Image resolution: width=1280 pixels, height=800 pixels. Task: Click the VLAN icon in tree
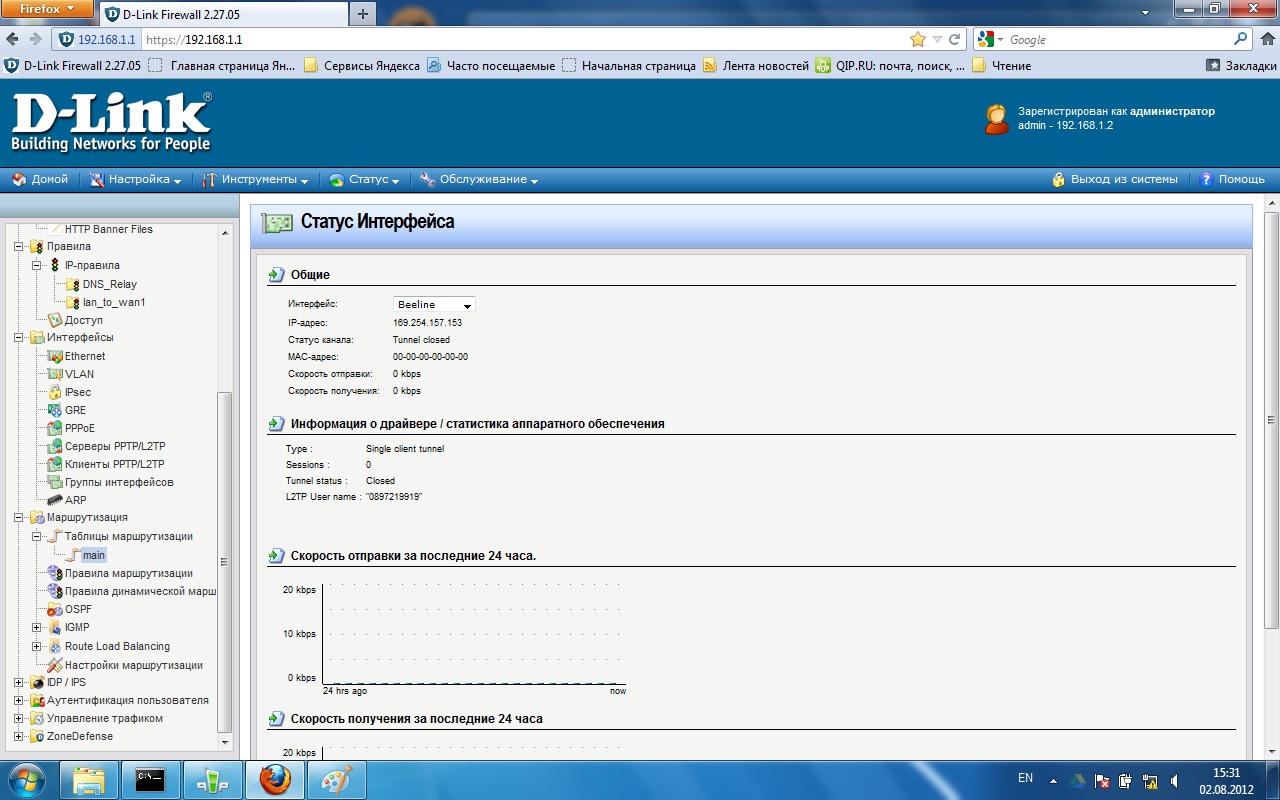click(x=55, y=374)
